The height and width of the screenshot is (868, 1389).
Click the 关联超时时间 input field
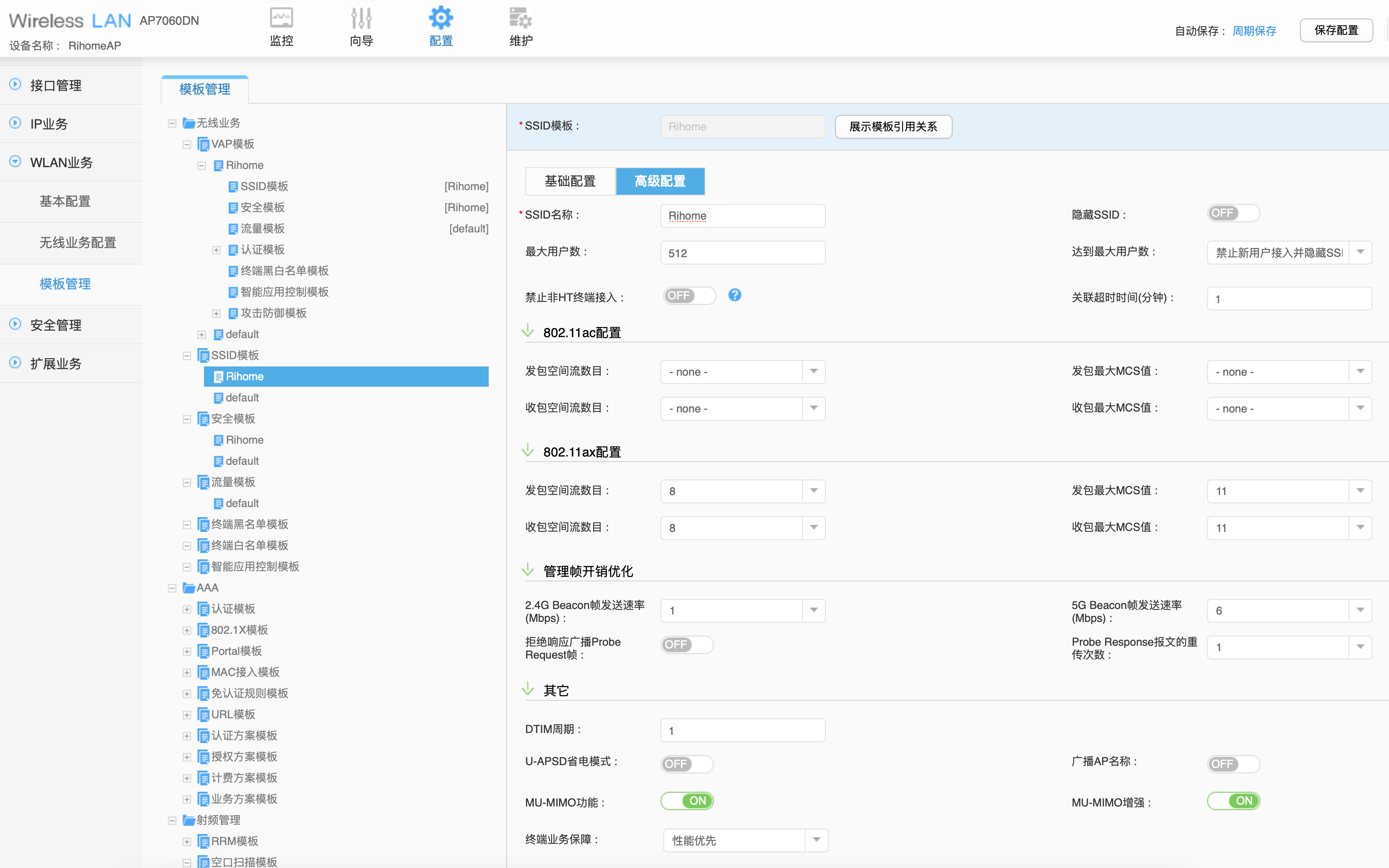tap(1289, 299)
